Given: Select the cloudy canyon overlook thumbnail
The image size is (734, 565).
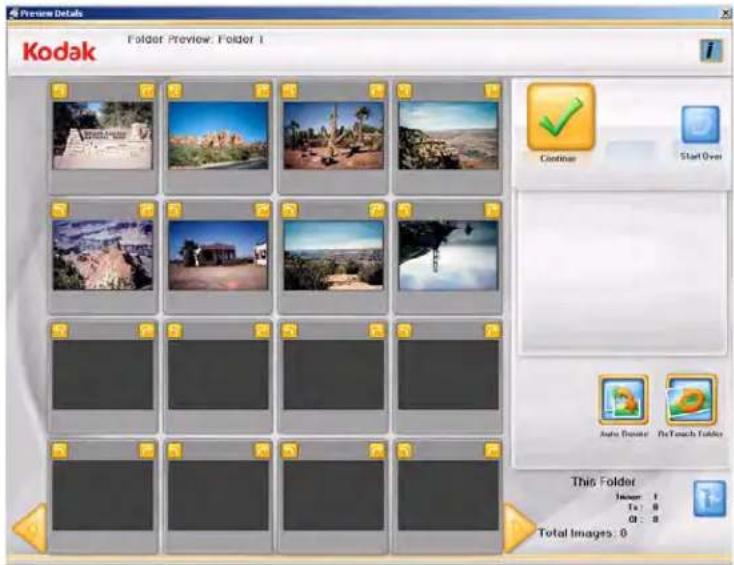Looking at the screenshot, I should (x=448, y=136).
